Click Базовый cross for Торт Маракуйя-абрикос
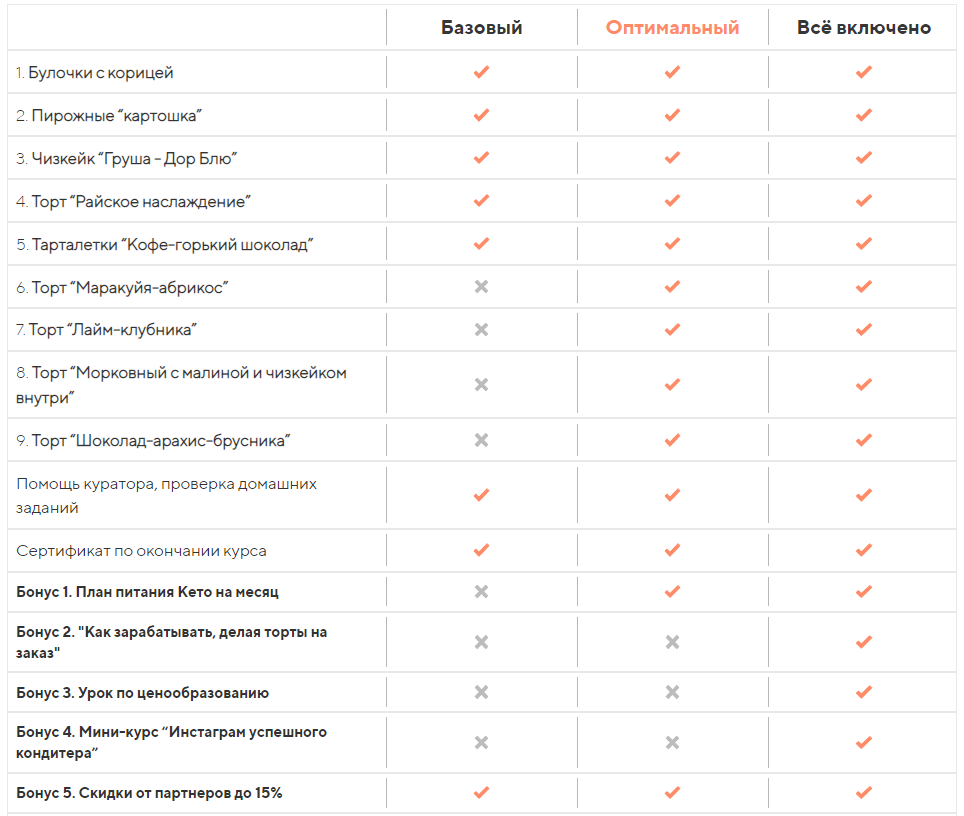Screen dimensions: 964x816 (481, 287)
